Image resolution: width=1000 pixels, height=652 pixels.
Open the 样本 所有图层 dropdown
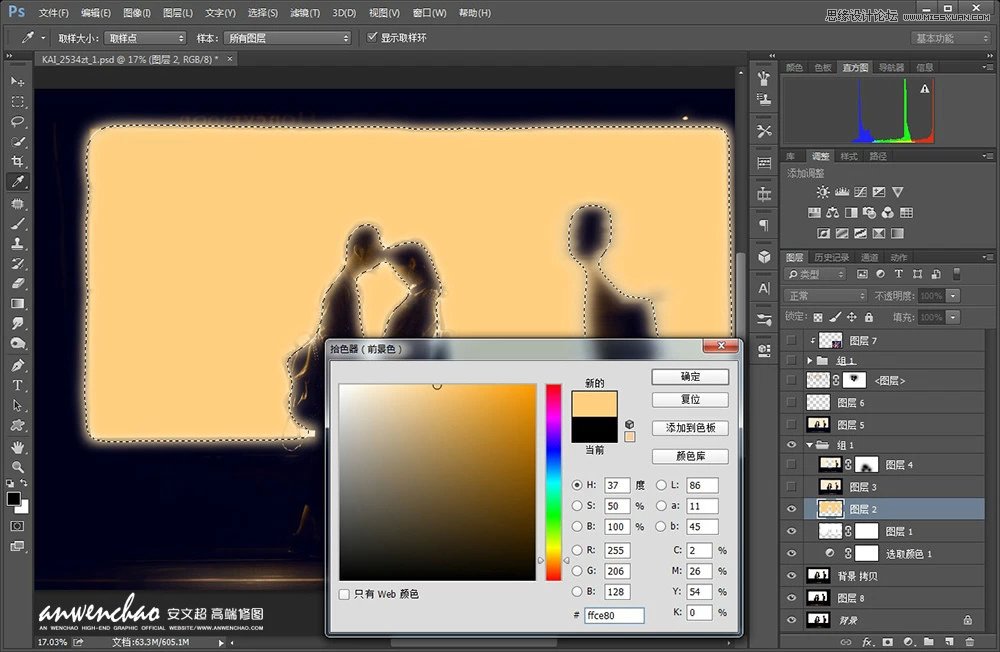(x=288, y=38)
